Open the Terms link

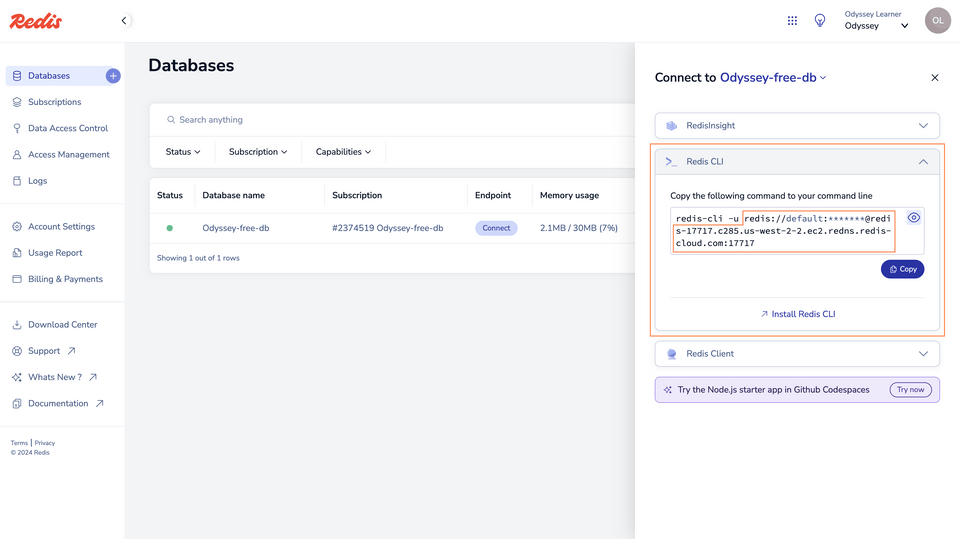click(x=19, y=443)
